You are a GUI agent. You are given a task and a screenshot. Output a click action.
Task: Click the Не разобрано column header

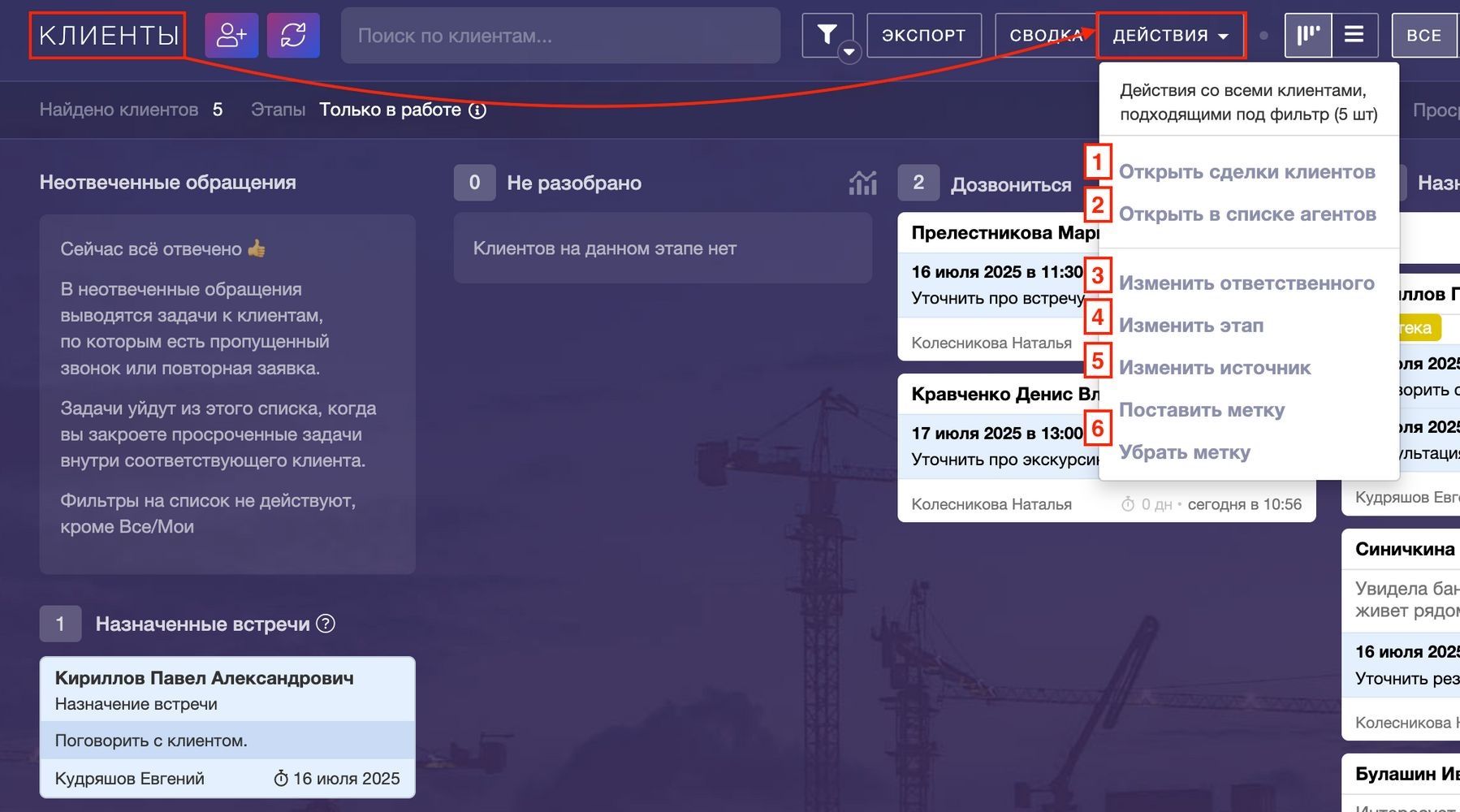pos(574,183)
